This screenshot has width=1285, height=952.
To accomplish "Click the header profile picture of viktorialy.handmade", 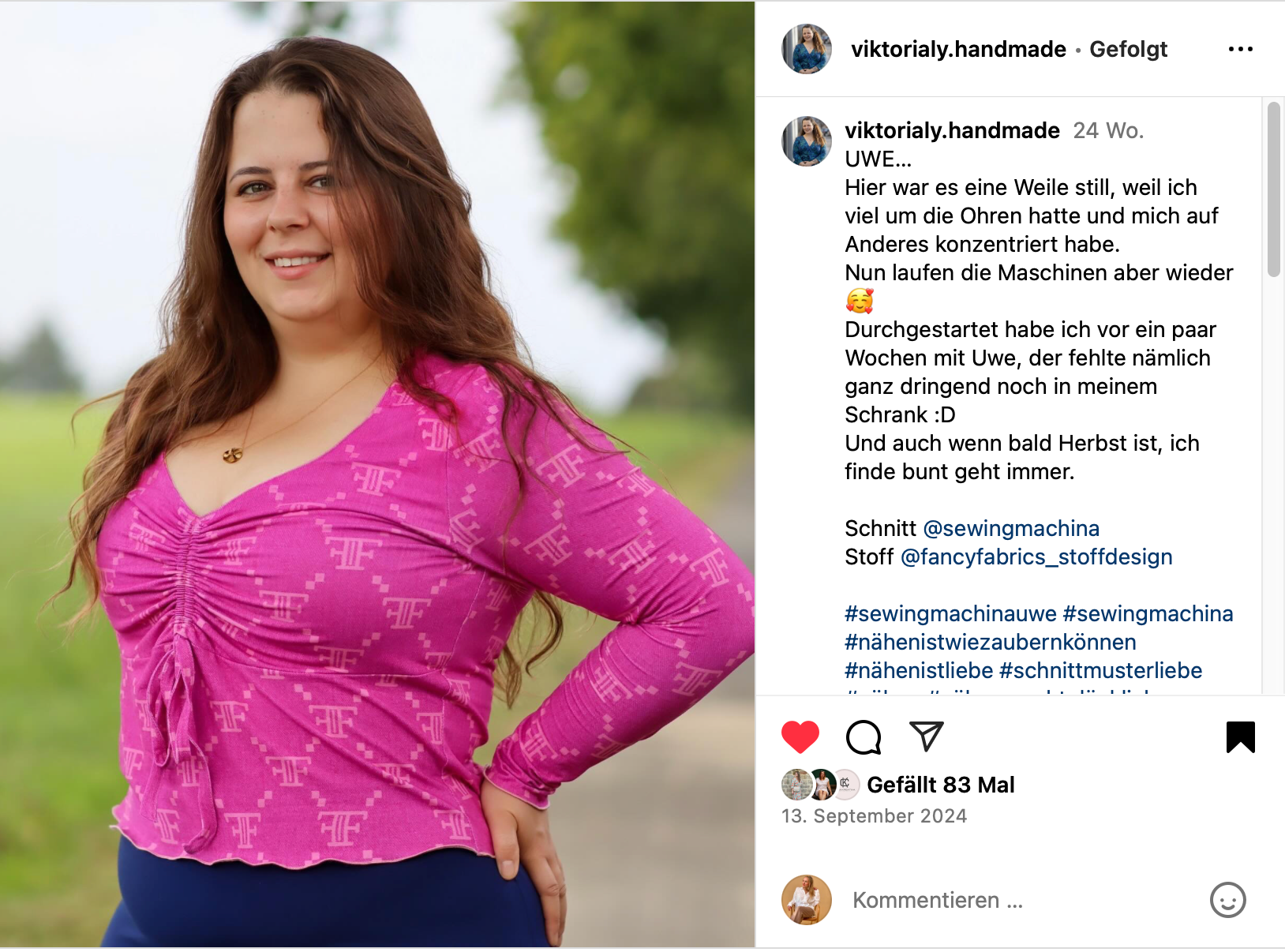I will click(807, 49).
